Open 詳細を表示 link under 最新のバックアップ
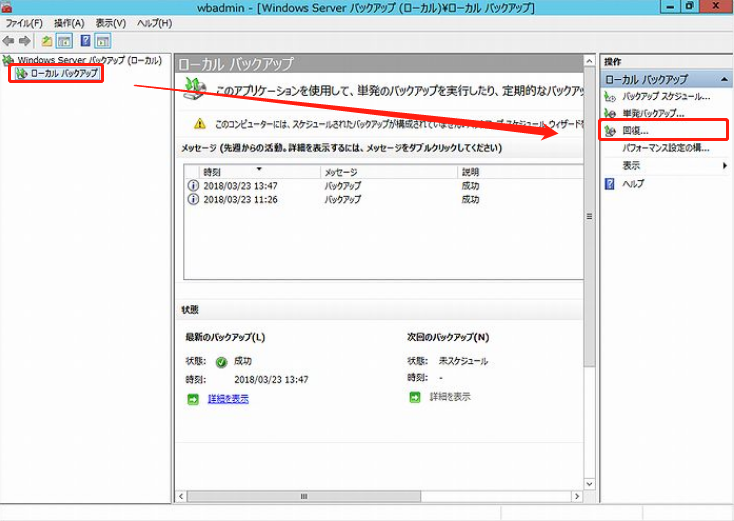Image resolution: width=734 pixels, height=521 pixels. point(228,399)
